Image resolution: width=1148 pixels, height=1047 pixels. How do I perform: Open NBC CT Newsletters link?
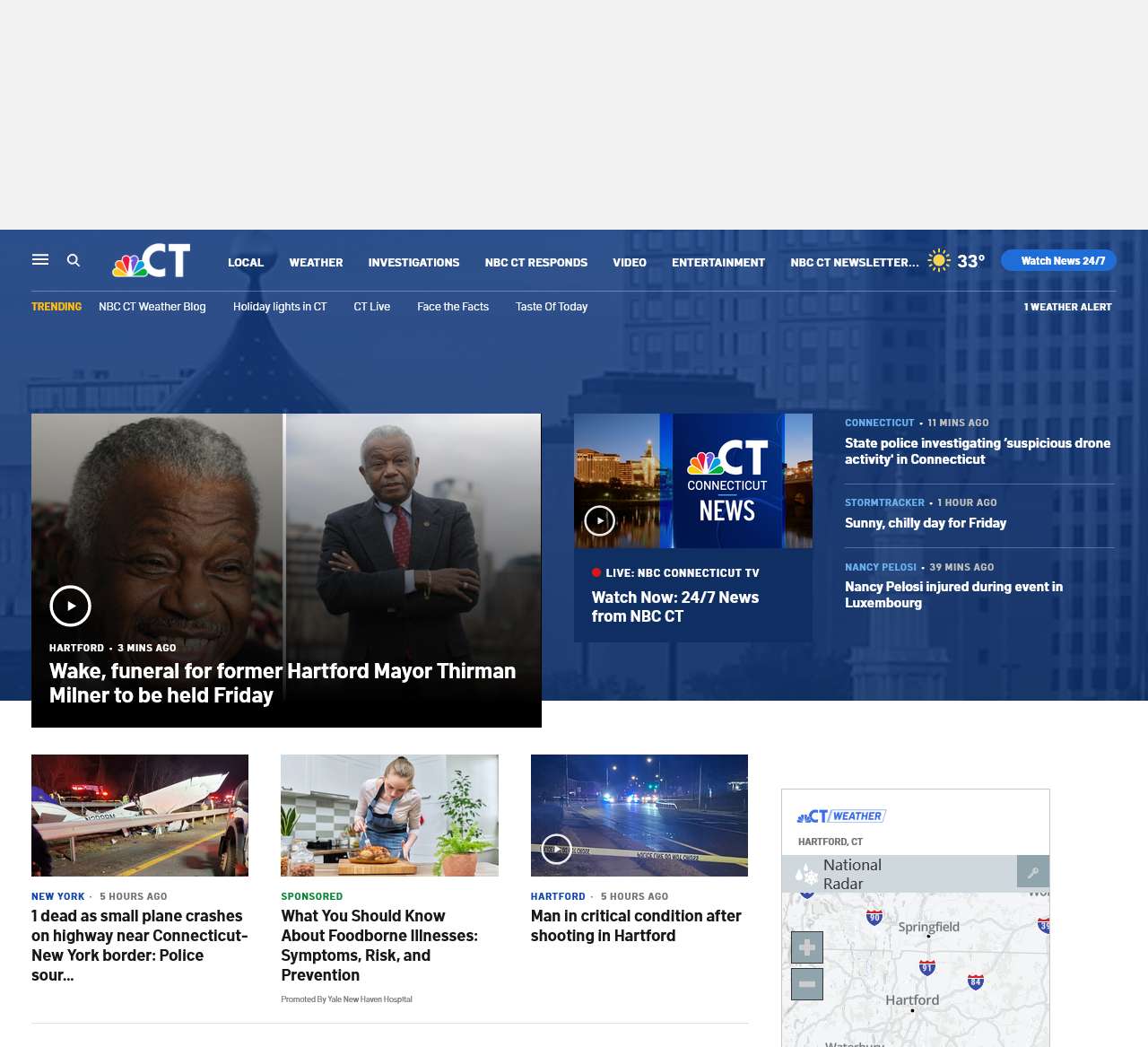[x=855, y=262]
